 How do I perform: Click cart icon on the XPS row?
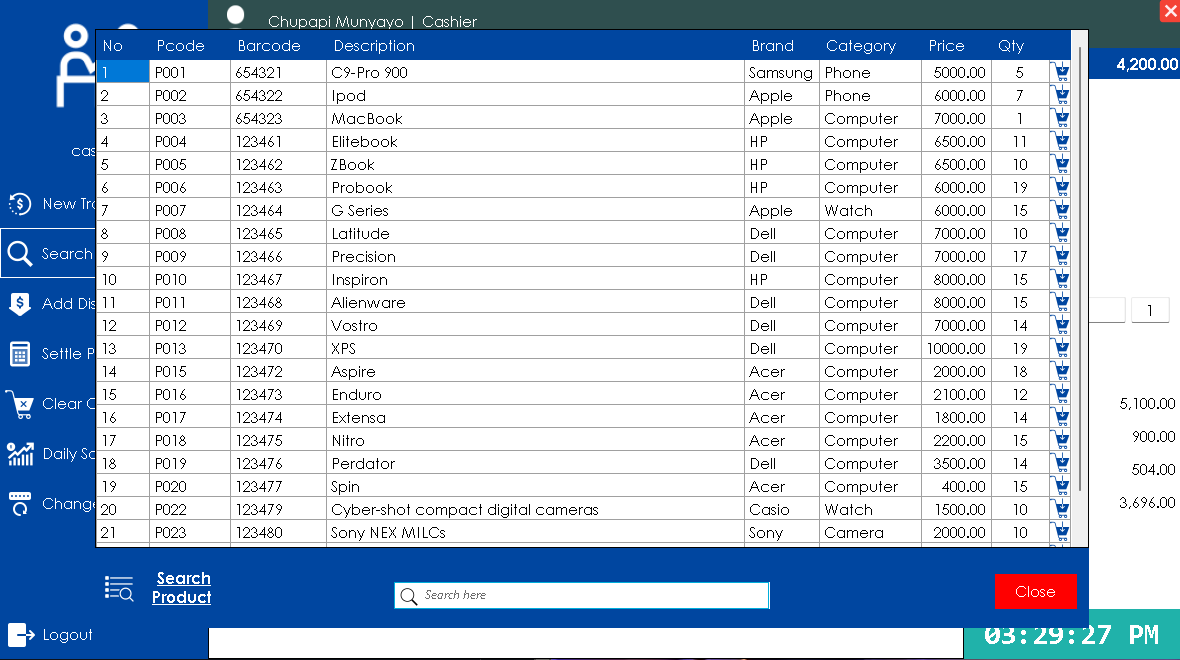click(x=1060, y=348)
